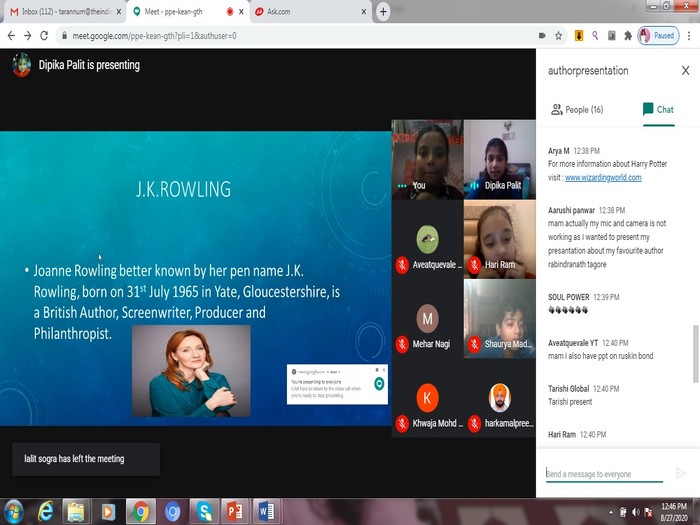700x525 pixels.
Task: Click Dipika Palit's presenter avatar
Action: point(21,65)
